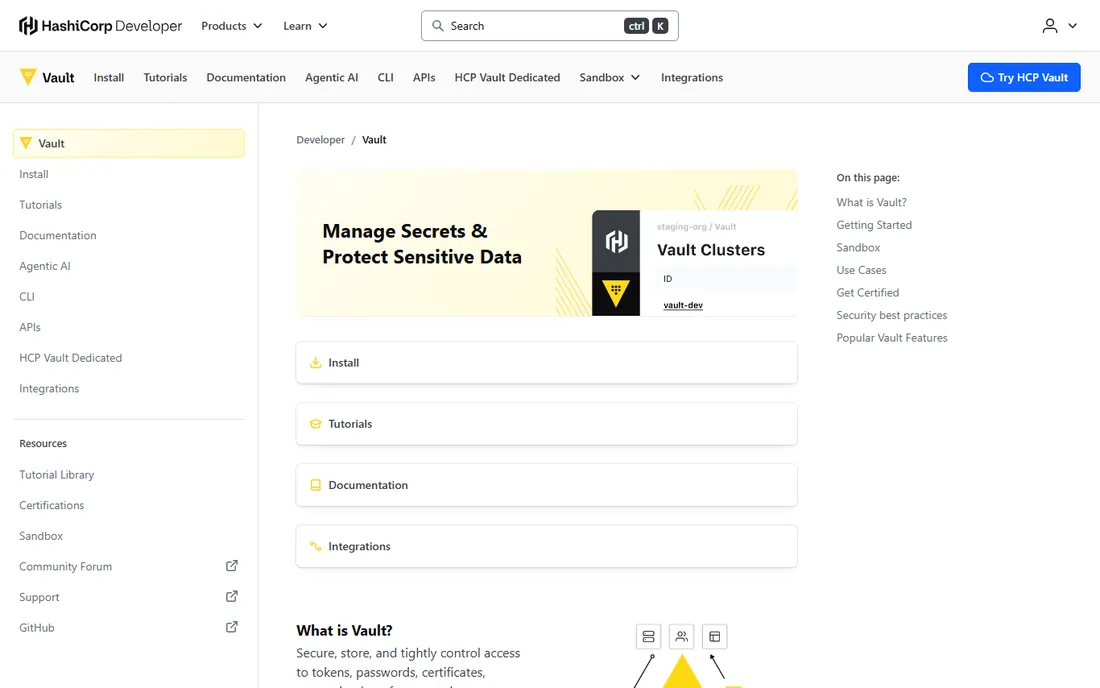Jump to Getting Started section
This screenshot has height=688, width=1100.
[x=874, y=224]
